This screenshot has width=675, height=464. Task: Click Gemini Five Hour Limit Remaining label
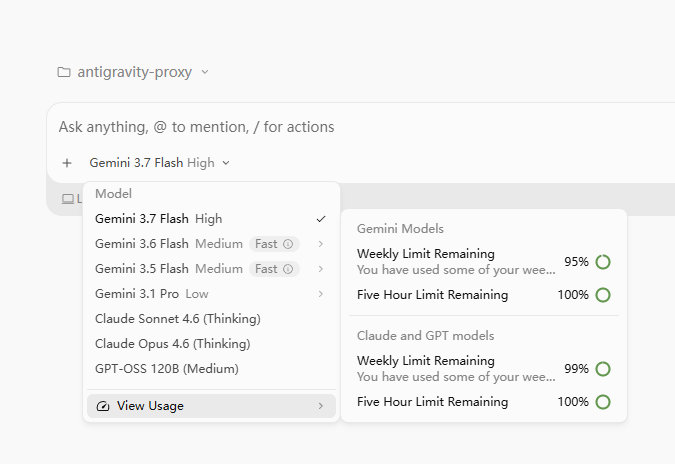(x=432, y=295)
